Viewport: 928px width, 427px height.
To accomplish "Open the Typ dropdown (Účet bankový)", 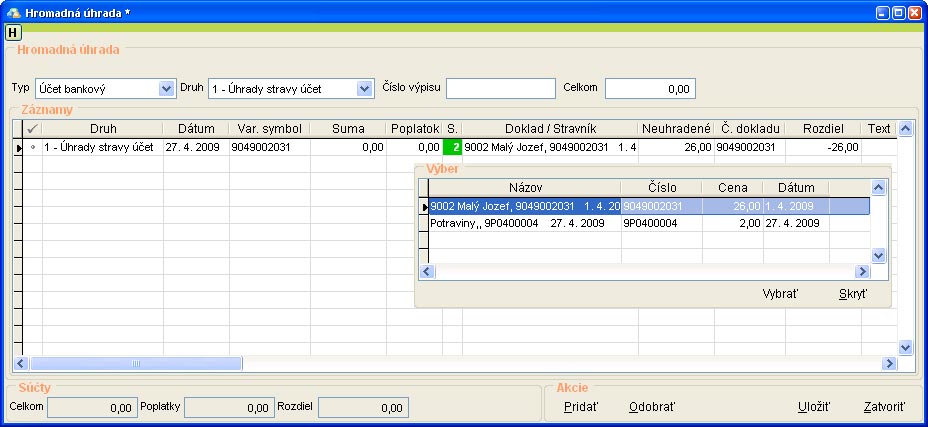I will pyautogui.click(x=166, y=88).
